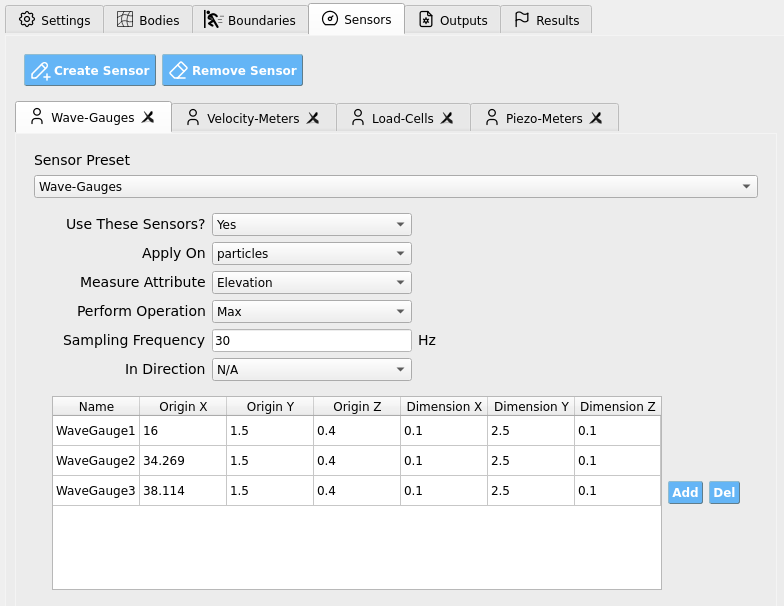784x606 pixels.
Task: Click the Add row button
Action: pyautogui.click(x=686, y=492)
